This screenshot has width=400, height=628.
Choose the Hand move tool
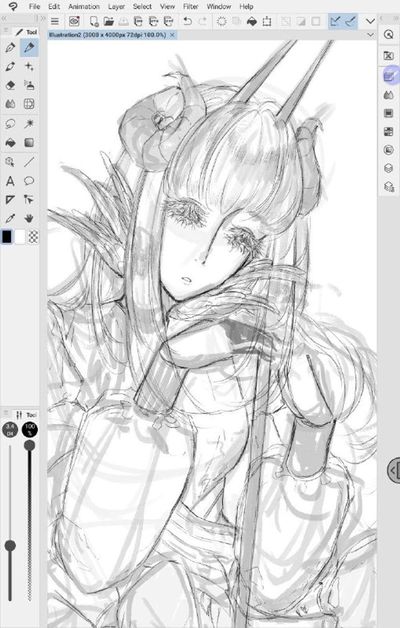click(x=29, y=219)
